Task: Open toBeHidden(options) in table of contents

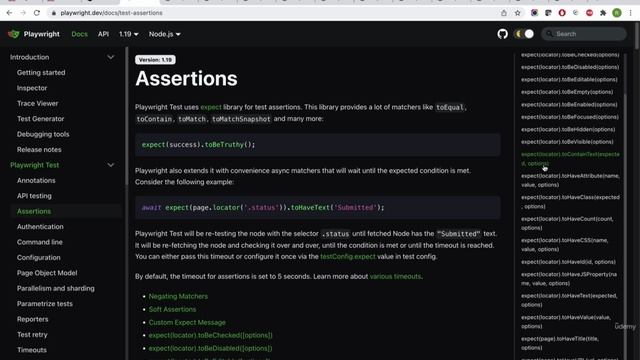Action: [x=568, y=129]
